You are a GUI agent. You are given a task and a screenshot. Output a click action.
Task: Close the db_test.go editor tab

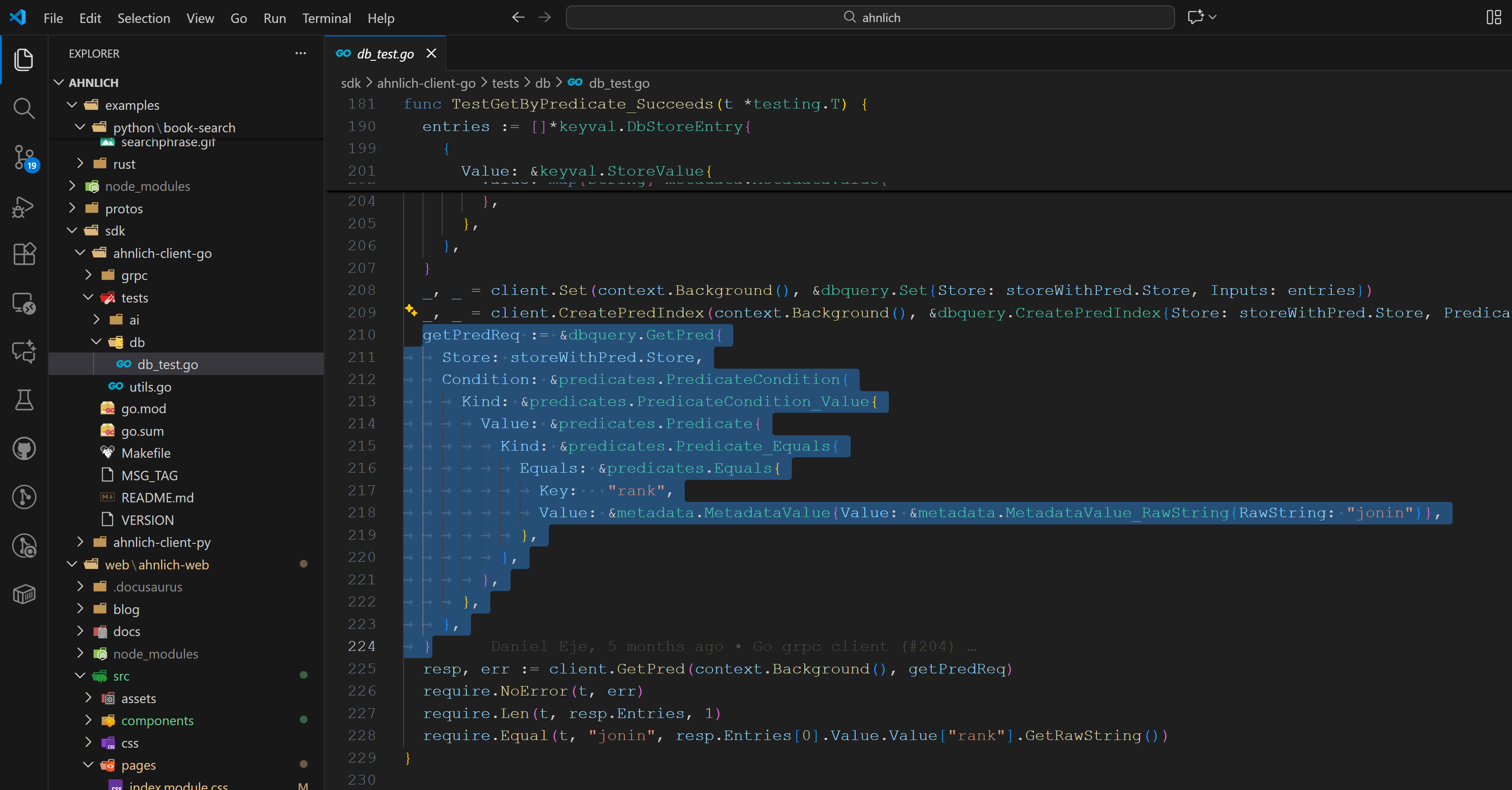[x=431, y=54]
